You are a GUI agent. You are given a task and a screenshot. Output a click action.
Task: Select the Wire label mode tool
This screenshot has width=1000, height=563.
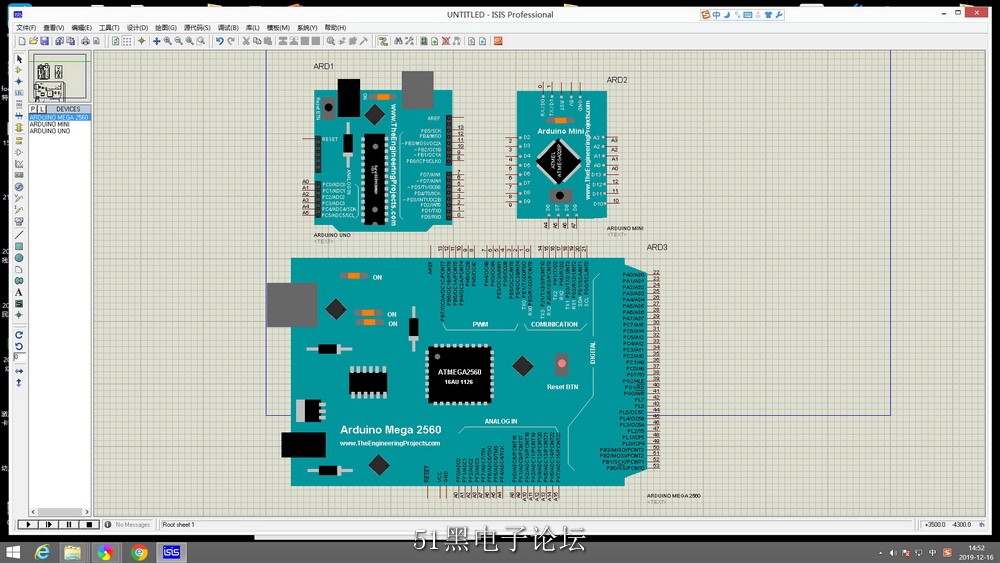[18, 93]
